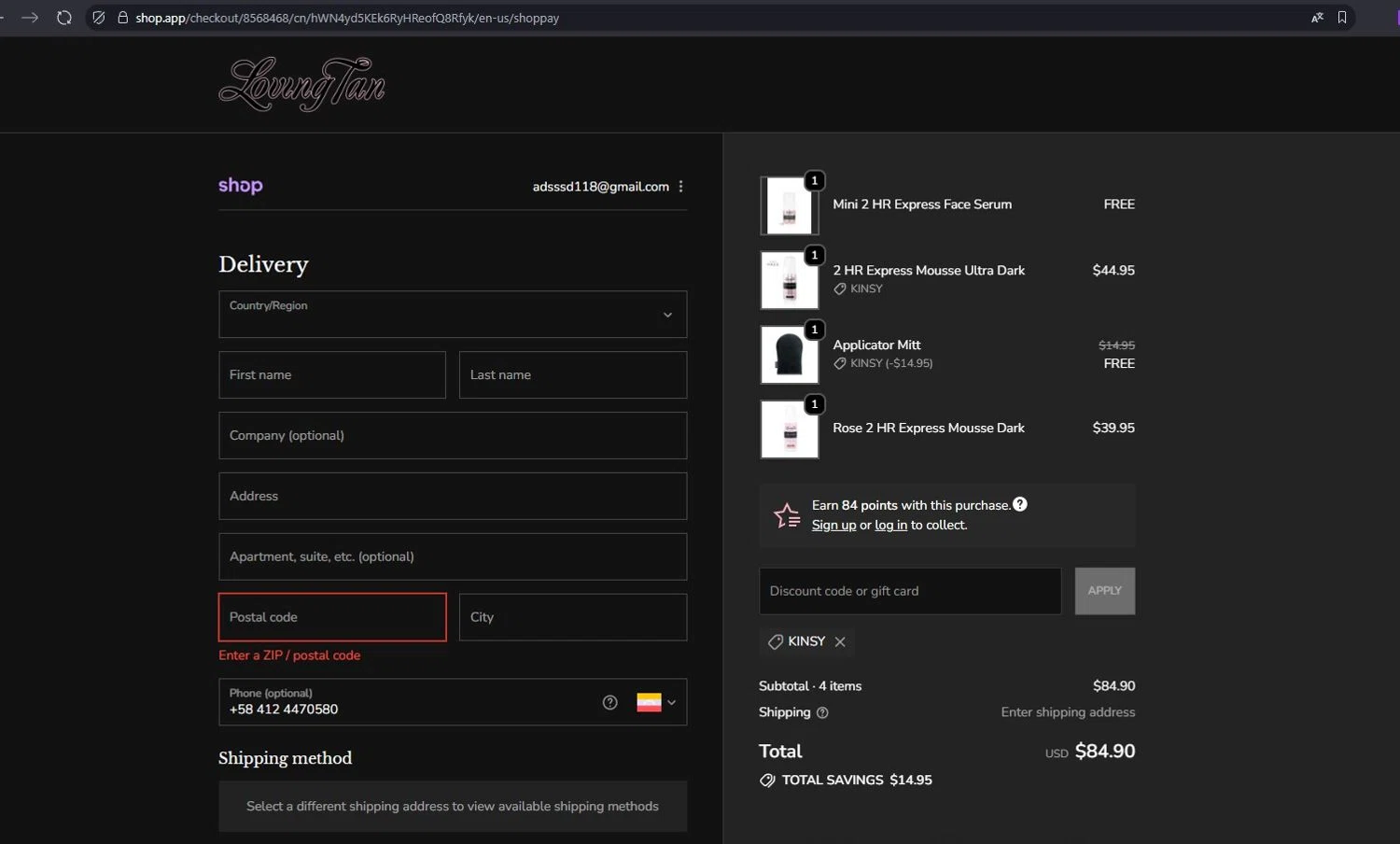Viewport: 1400px width, 844px height.
Task: Open account options three-dot menu
Action: click(681, 187)
